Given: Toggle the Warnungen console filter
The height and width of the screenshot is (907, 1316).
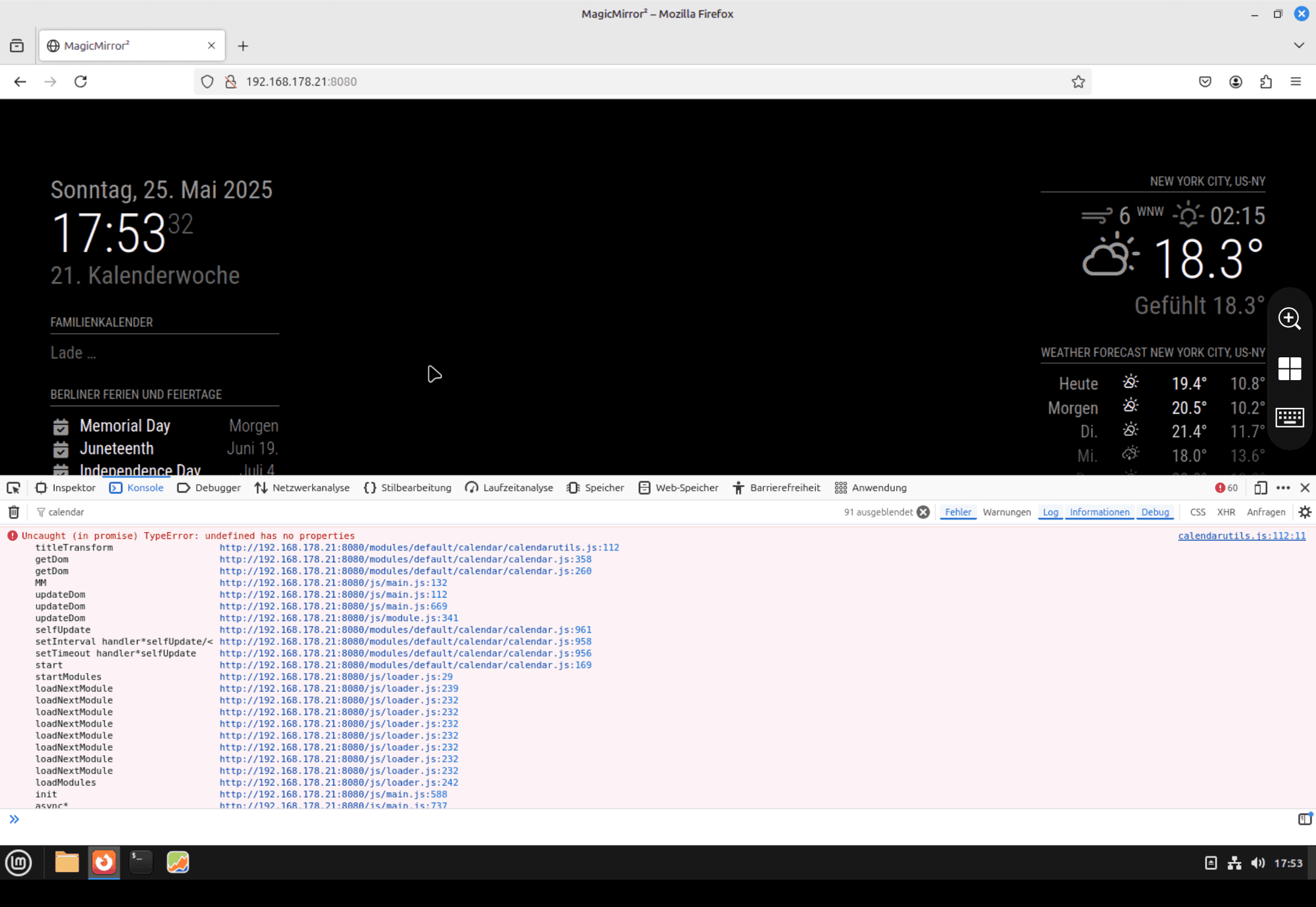Looking at the screenshot, I should [1006, 512].
